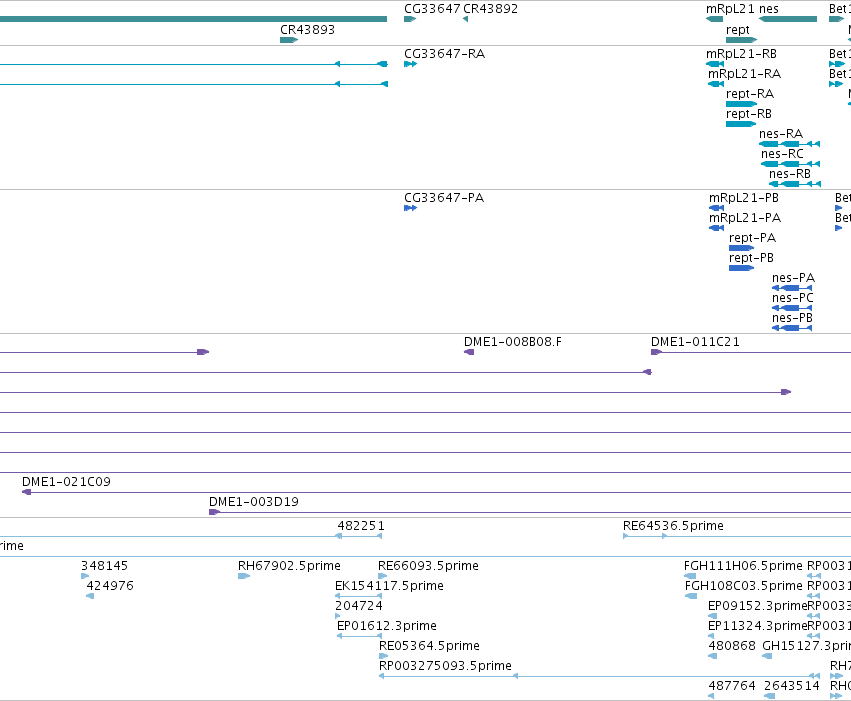Click transcript nes-RB
The image size is (851, 701).
(x=790, y=174)
